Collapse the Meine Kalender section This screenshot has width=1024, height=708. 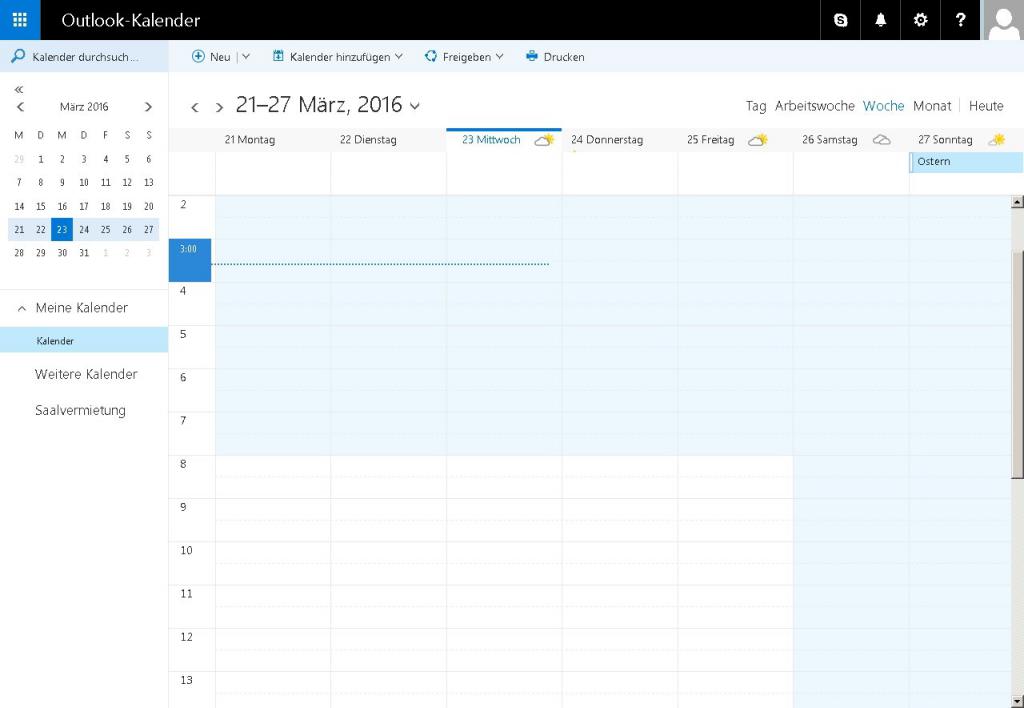(x=22, y=308)
